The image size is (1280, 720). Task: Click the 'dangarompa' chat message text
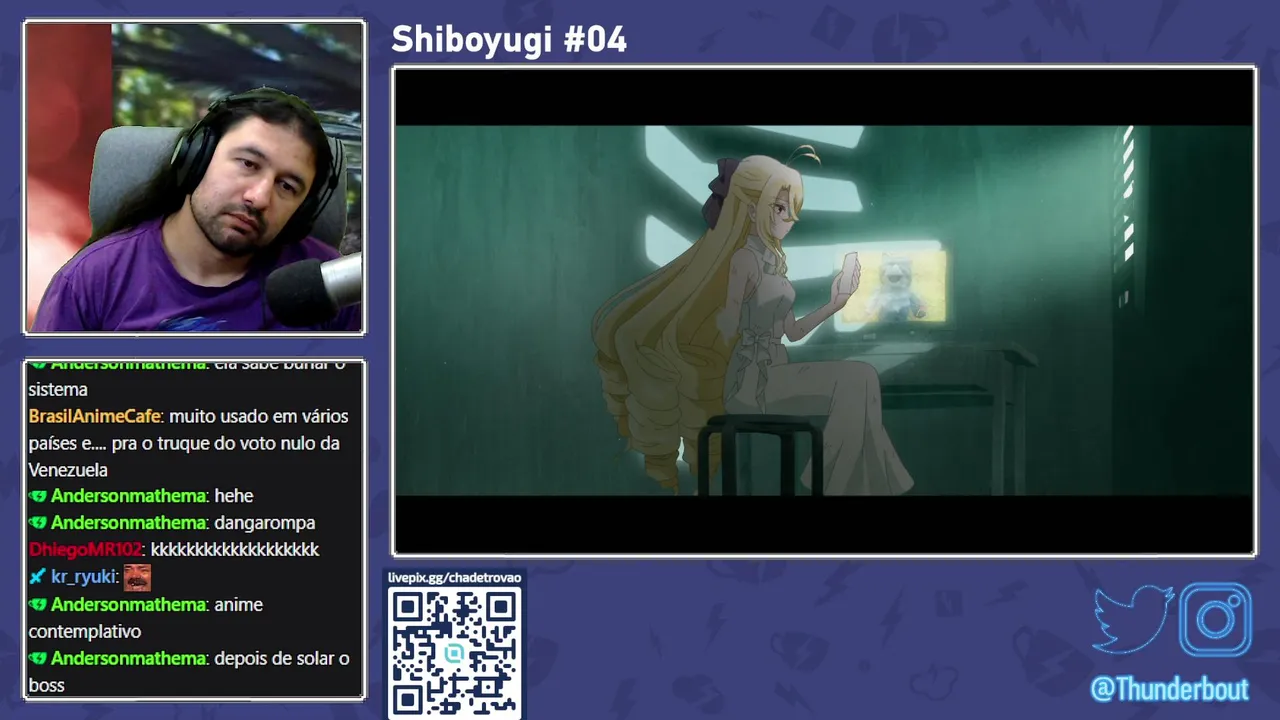click(x=265, y=523)
